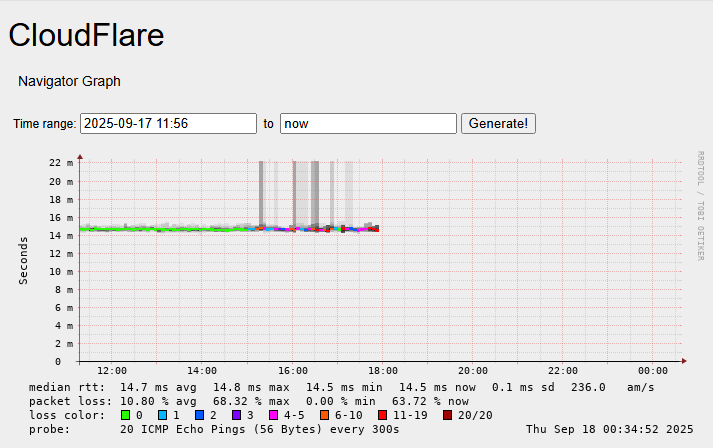The width and height of the screenshot is (713, 448).
Task: Click the loss color: label
Action: (x=67, y=415)
